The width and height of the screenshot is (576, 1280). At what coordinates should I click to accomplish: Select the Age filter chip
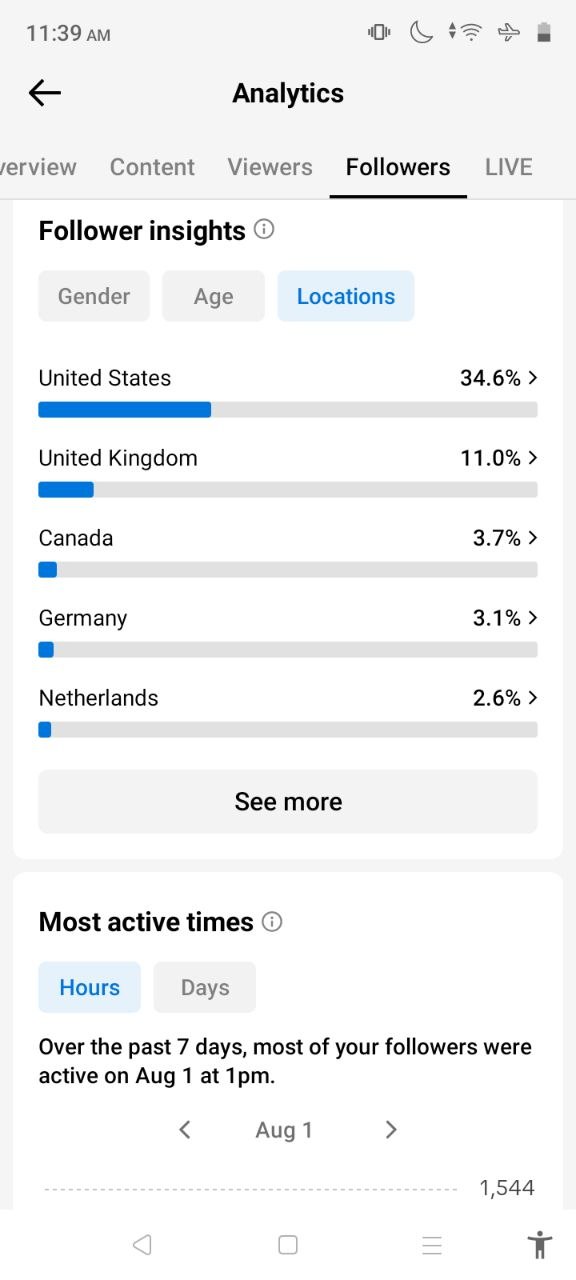[x=214, y=296]
